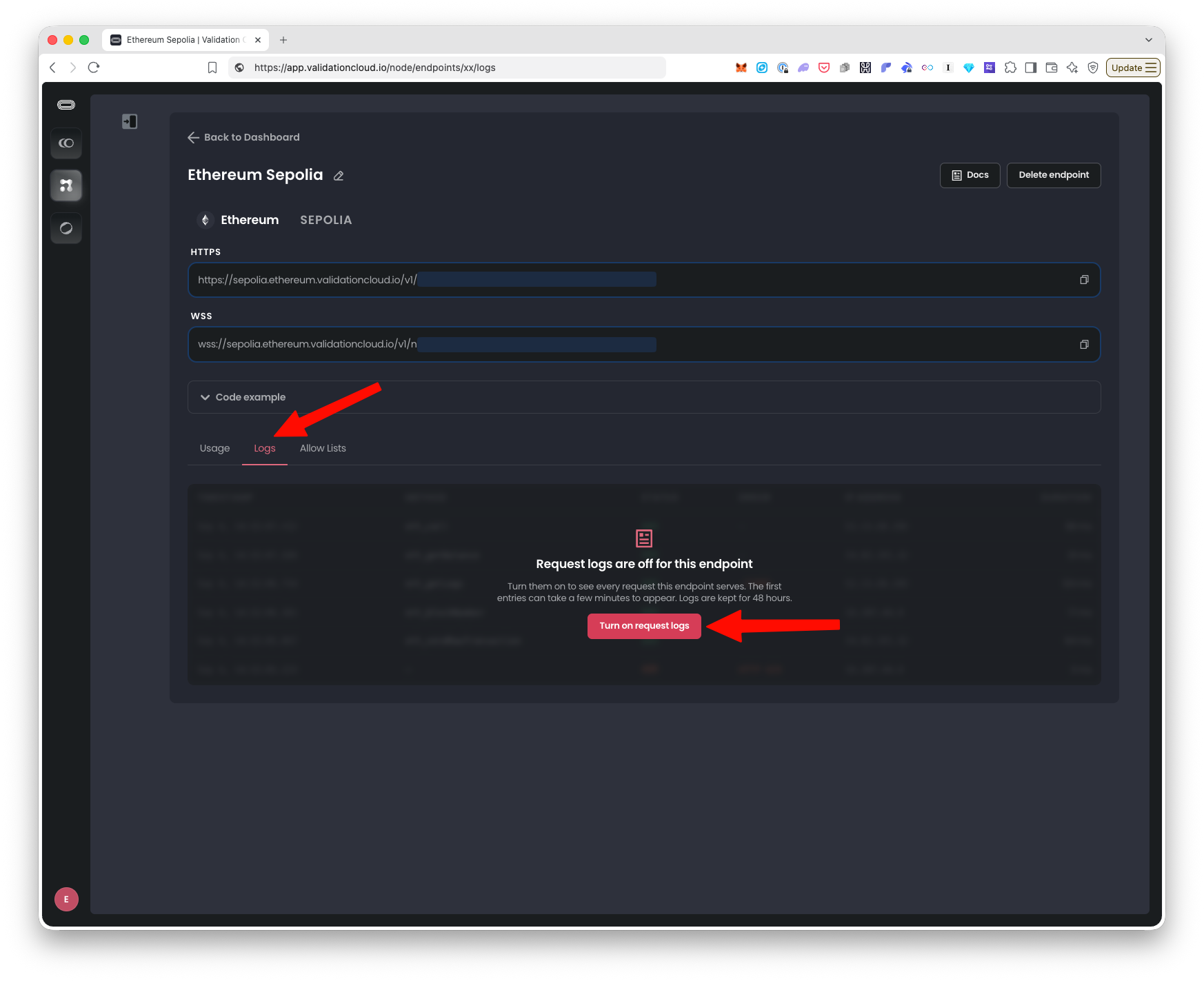Go back with the browser back arrow

[x=52, y=68]
